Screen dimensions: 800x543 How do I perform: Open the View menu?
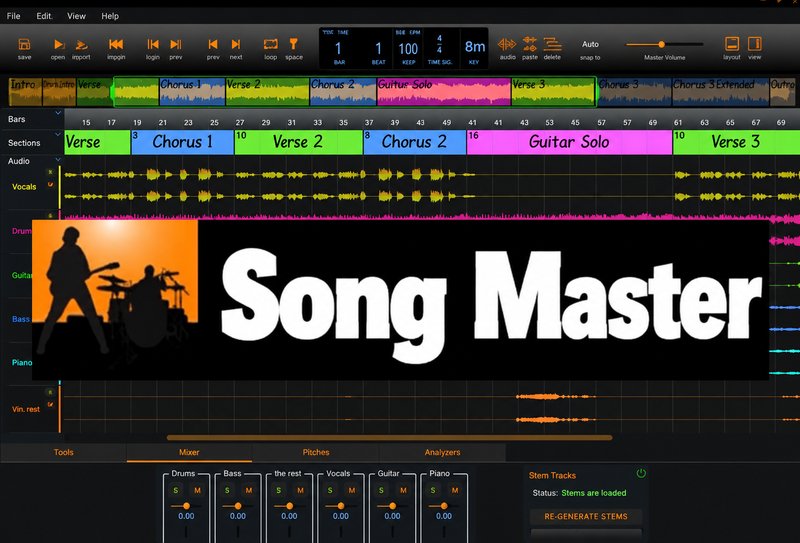(x=76, y=16)
